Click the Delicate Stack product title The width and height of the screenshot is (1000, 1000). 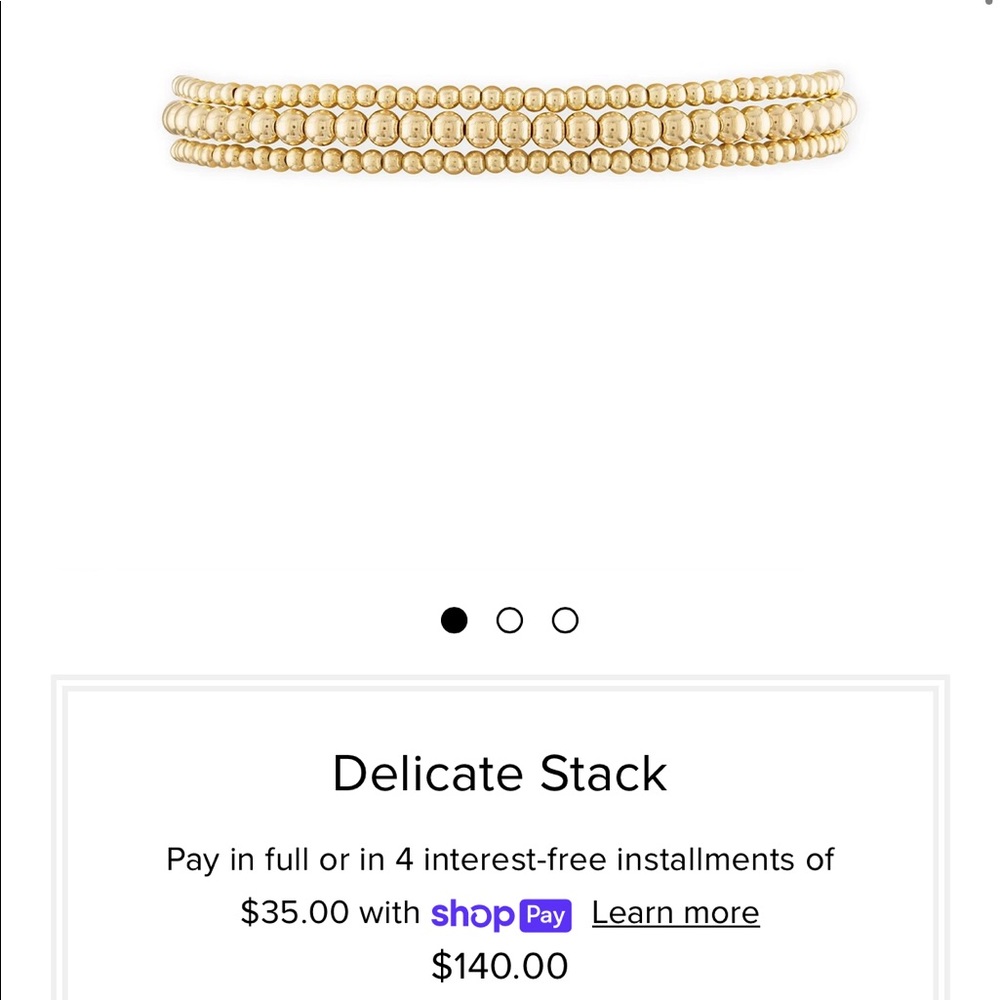click(500, 773)
